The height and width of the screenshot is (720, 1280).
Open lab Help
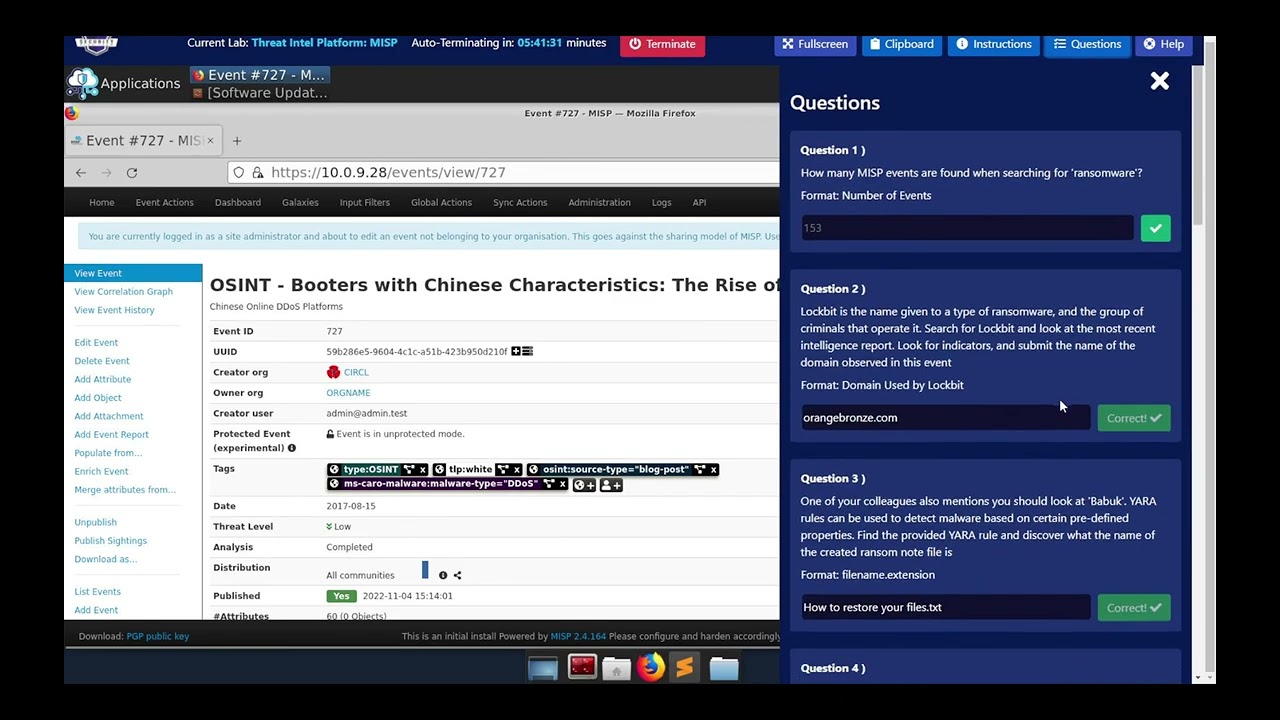click(x=1164, y=44)
